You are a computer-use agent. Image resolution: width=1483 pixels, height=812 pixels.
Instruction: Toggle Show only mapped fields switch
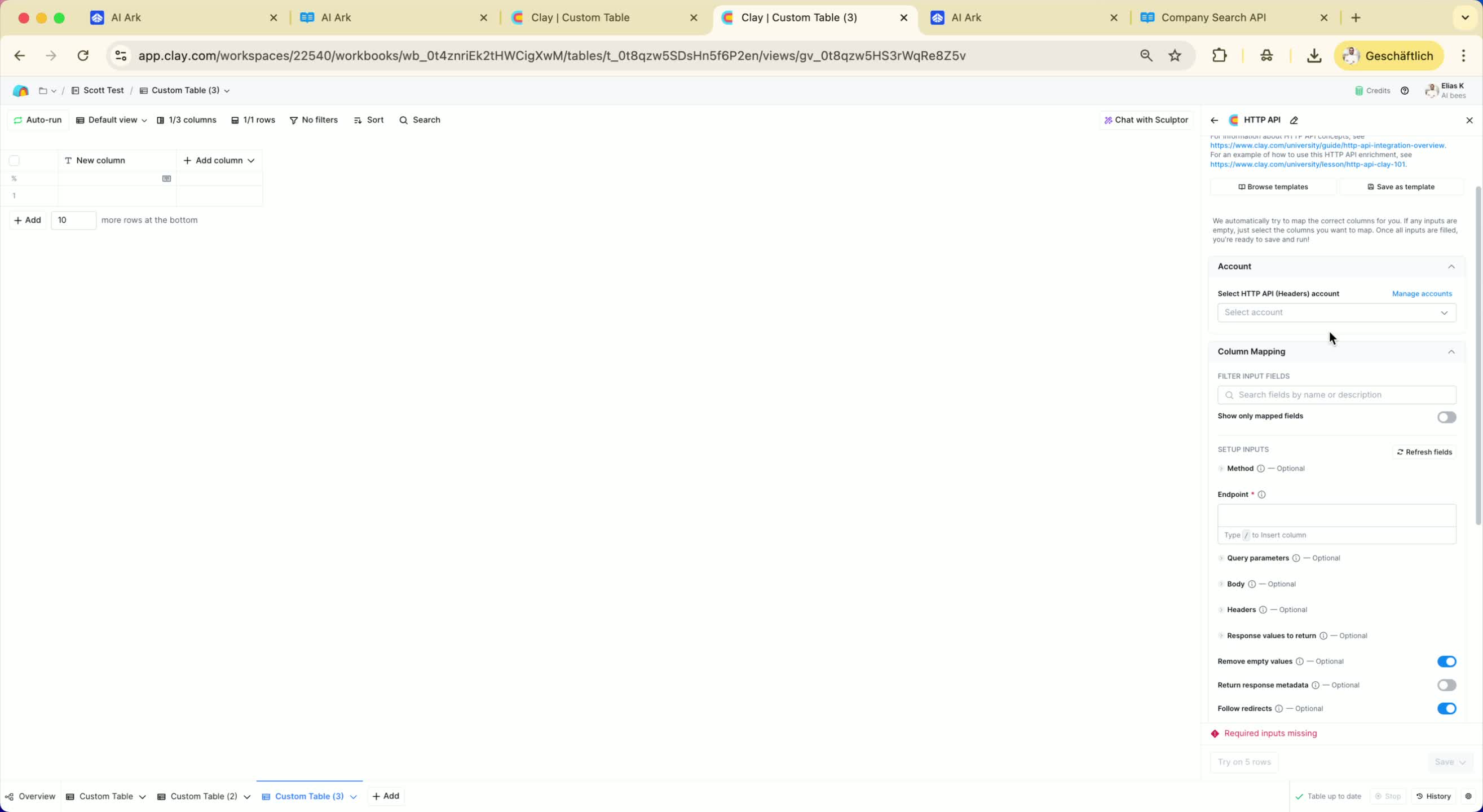1446,417
